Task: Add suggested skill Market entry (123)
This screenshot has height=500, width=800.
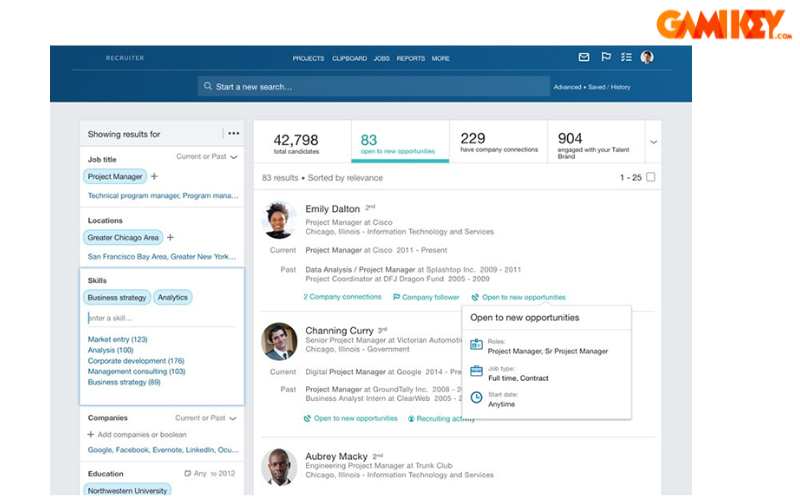Action: [117, 339]
